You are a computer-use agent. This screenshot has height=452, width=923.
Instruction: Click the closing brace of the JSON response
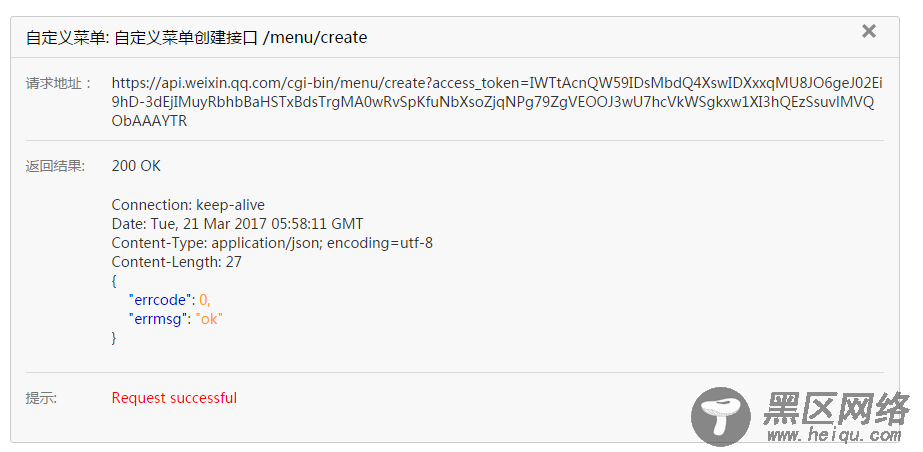(114, 338)
